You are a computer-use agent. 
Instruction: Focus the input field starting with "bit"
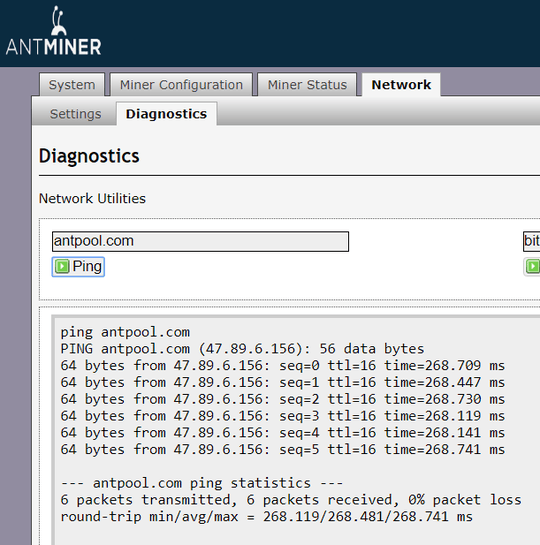click(x=531, y=241)
